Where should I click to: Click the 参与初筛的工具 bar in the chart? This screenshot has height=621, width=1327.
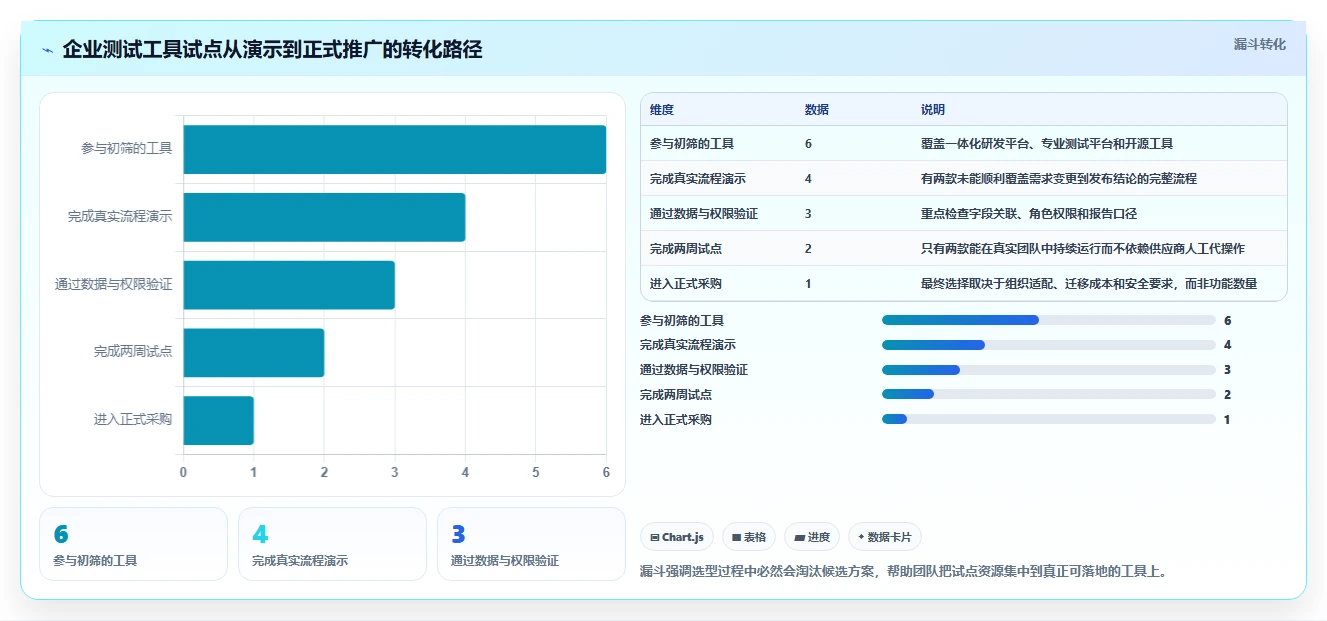[394, 149]
